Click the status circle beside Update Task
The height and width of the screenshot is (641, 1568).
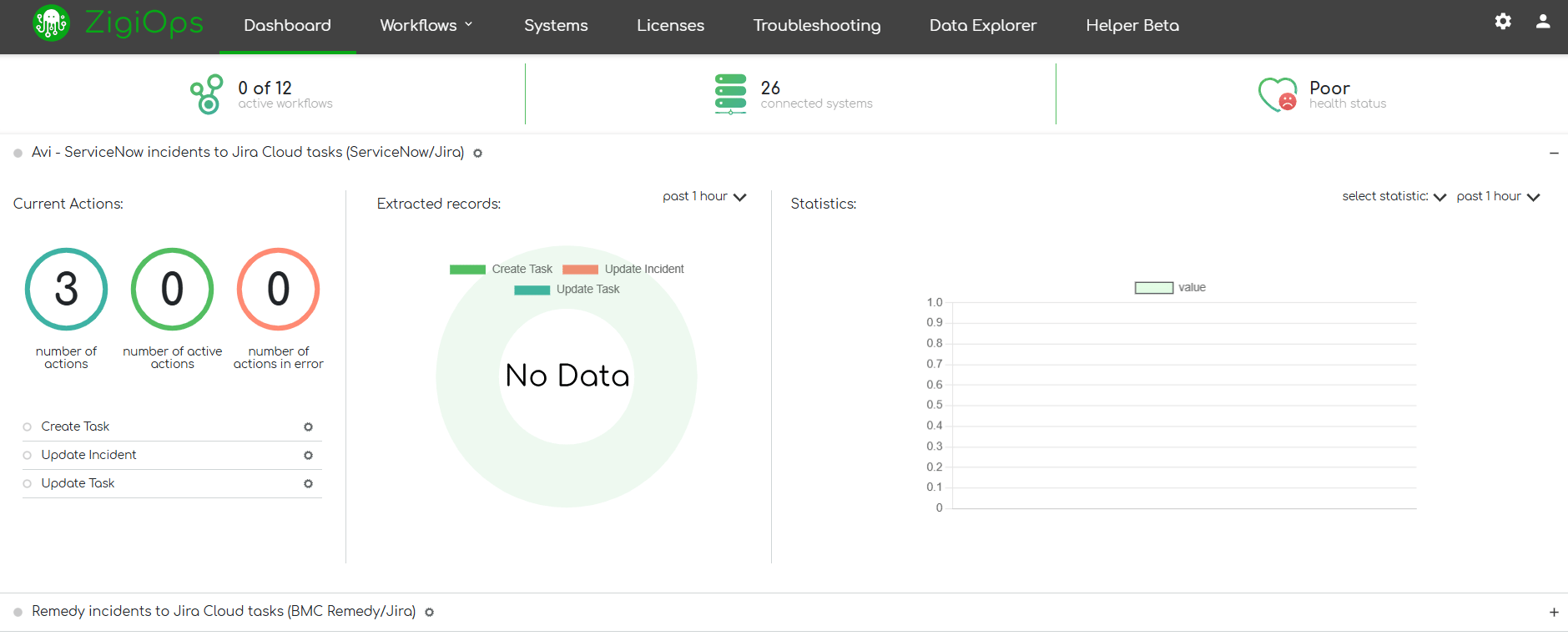tap(27, 484)
